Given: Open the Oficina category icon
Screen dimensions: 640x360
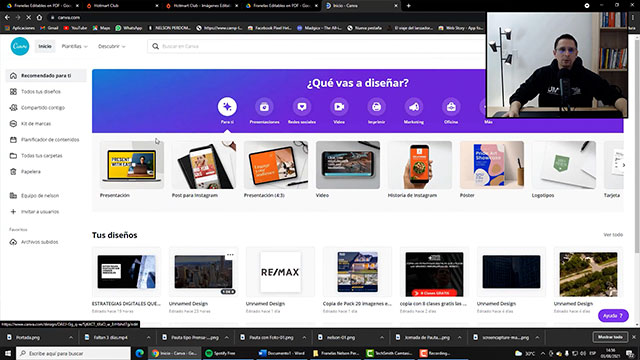Looking at the screenshot, I should 451,107.
